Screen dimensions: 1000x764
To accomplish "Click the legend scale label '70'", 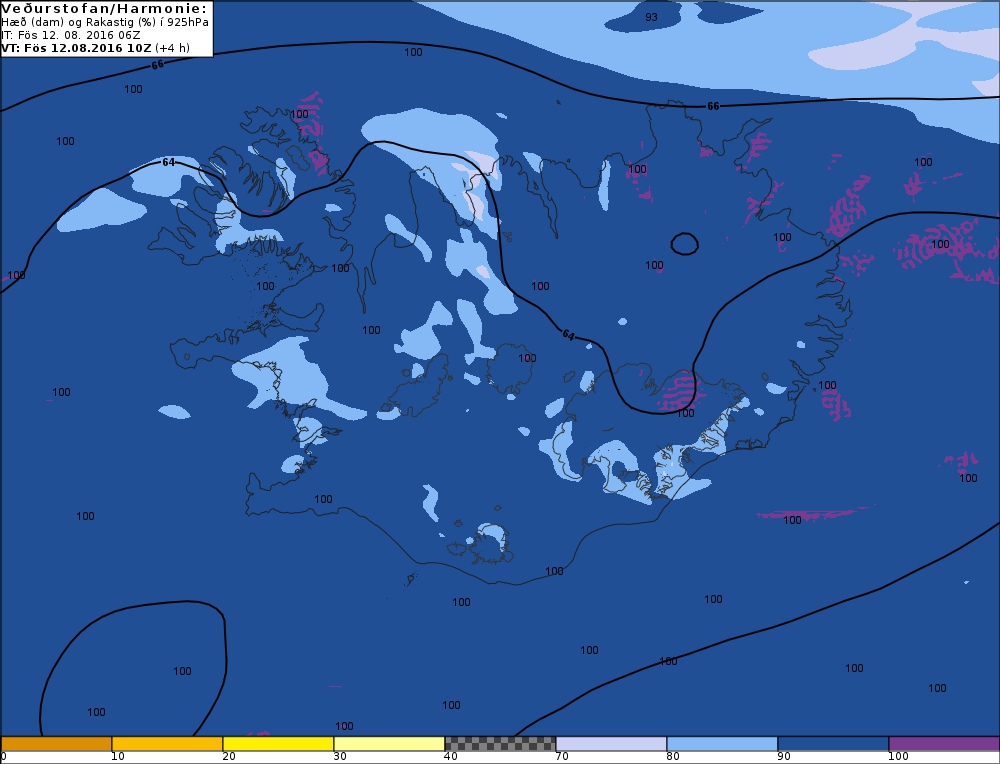I will 562,757.
